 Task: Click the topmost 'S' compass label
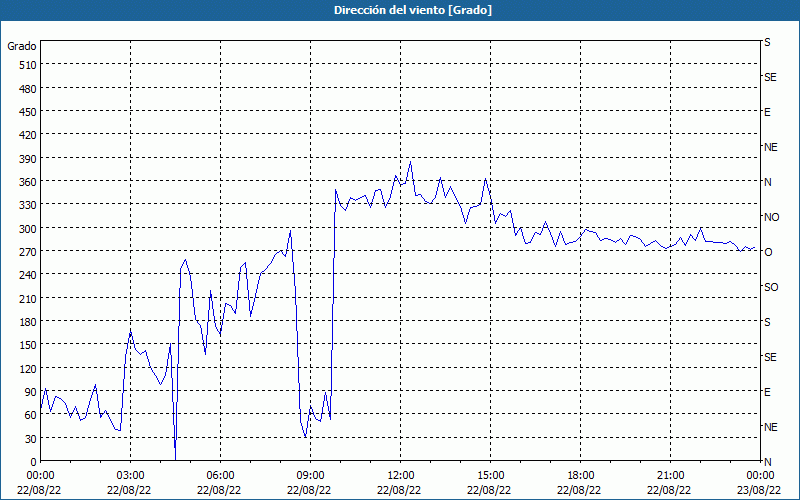tap(767, 42)
